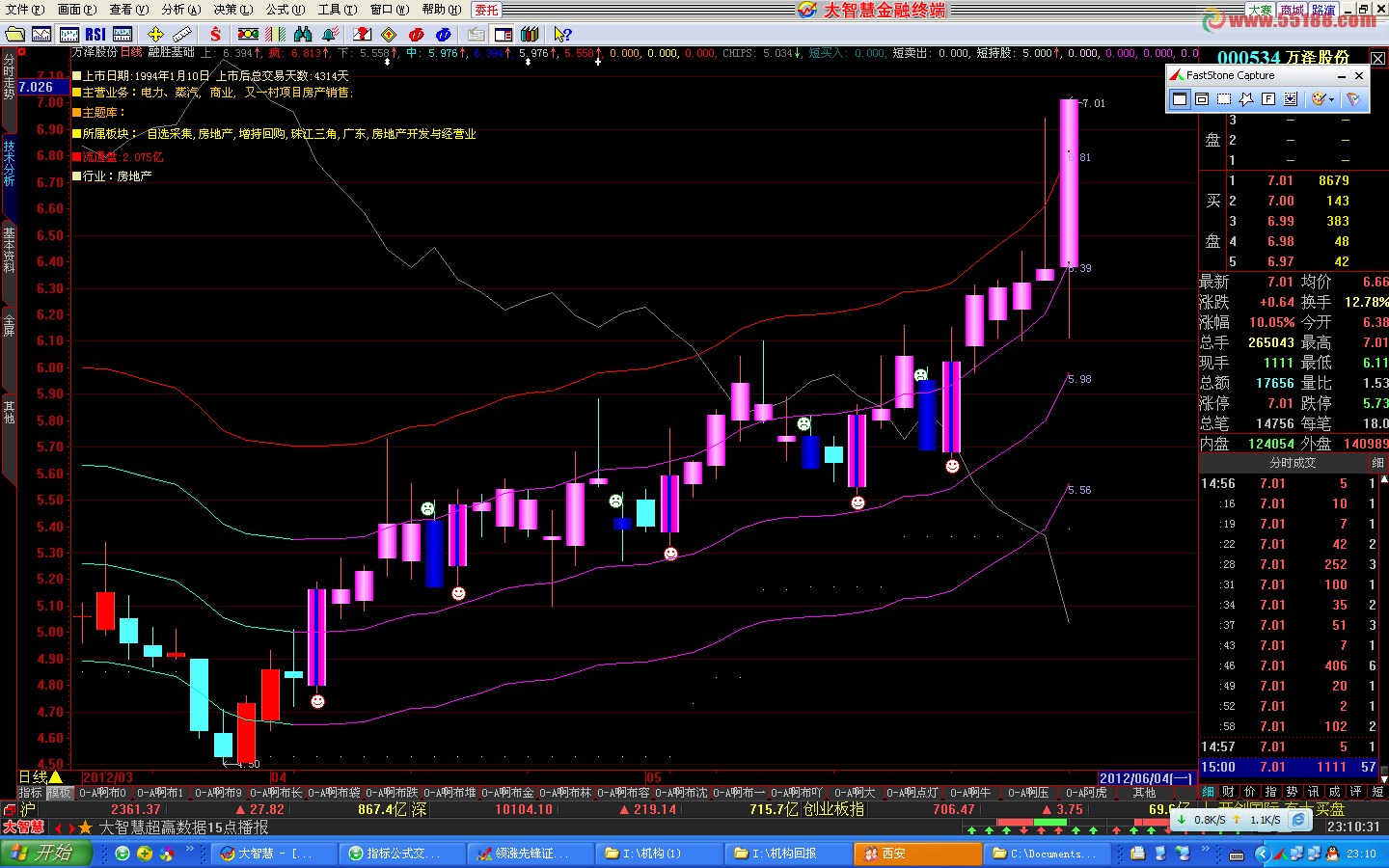Select the 0-A啊布金 indicator tab
This screenshot has height=868, width=1389.
(507, 793)
